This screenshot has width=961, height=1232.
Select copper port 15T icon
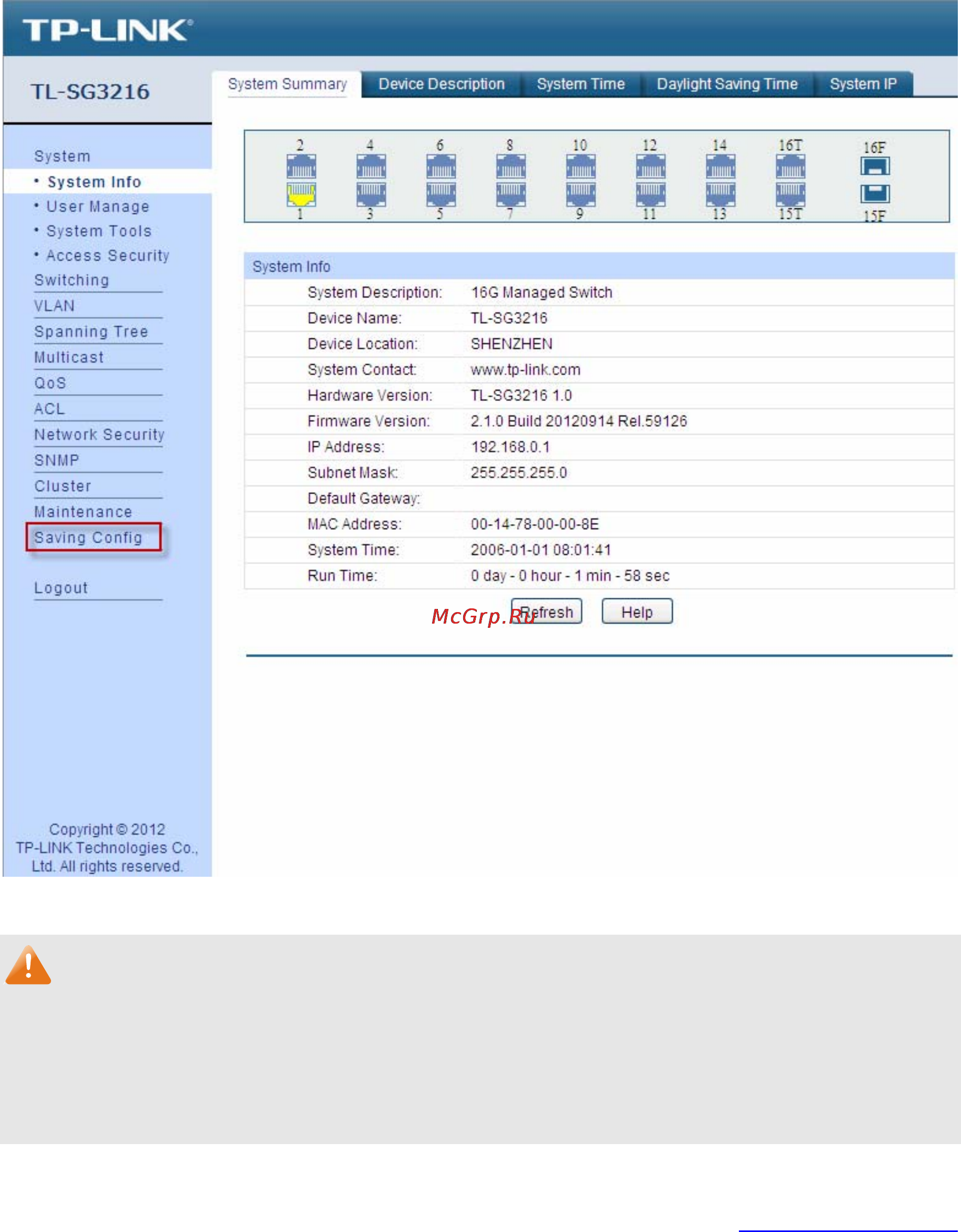[790, 195]
